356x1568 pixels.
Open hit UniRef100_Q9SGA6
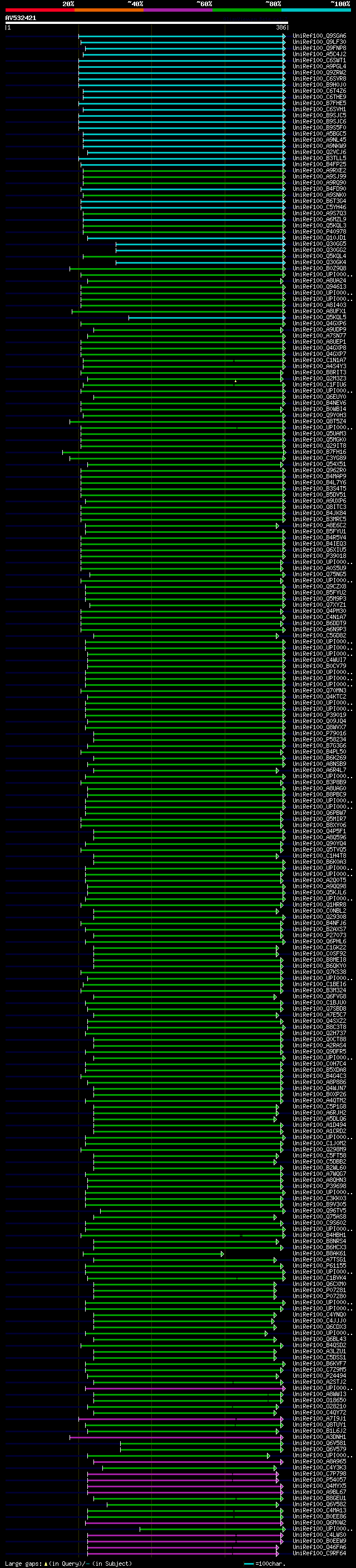[x=319, y=36]
